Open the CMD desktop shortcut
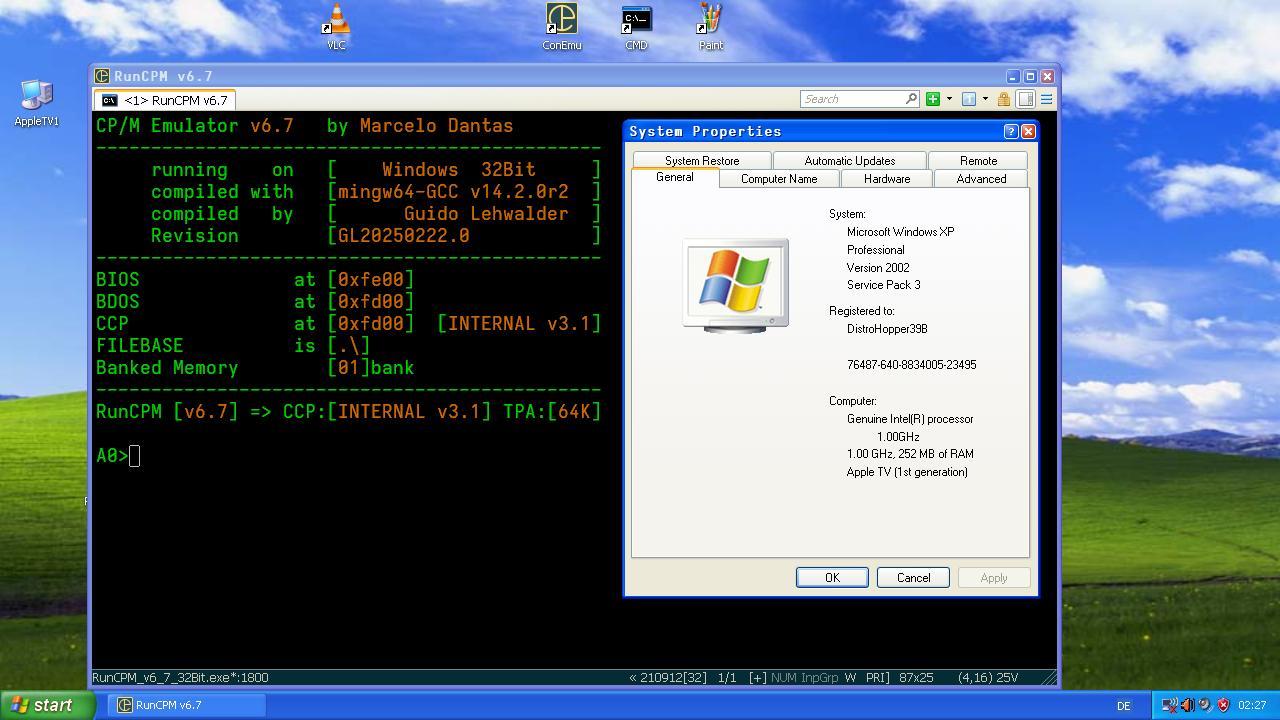Viewport: 1280px width, 720px height. pos(636,26)
